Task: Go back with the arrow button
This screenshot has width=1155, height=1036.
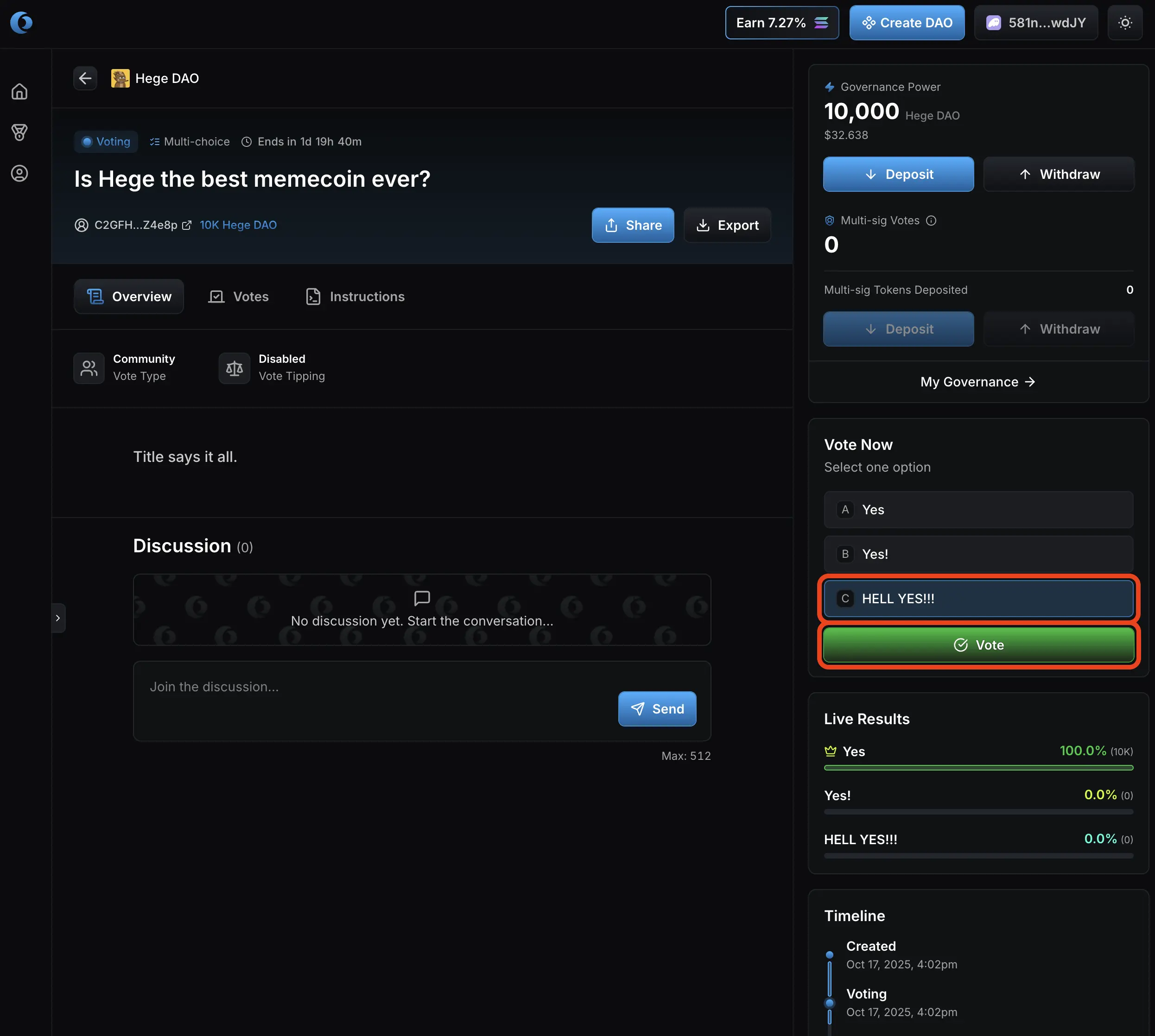Action: click(x=85, y=79)
